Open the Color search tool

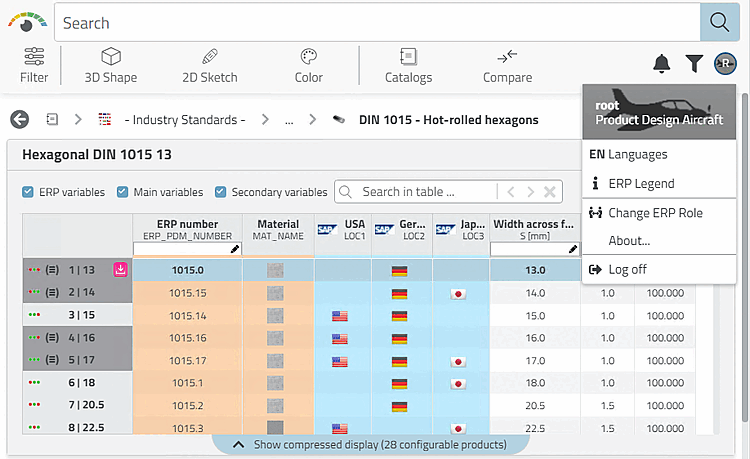pyautogui.click(x=309, y=65)
